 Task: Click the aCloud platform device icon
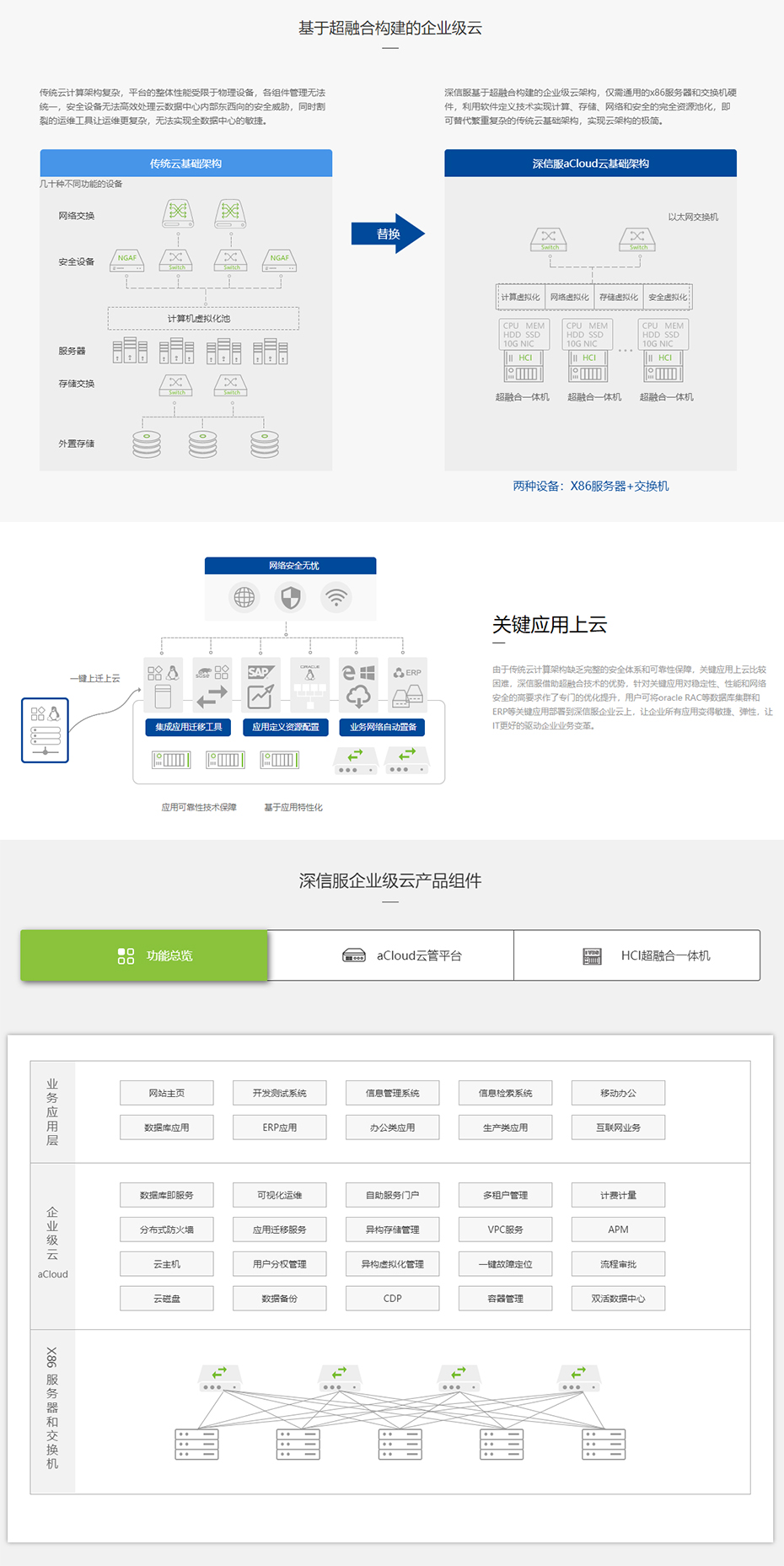pyautogui.click(x=354, y=955)
